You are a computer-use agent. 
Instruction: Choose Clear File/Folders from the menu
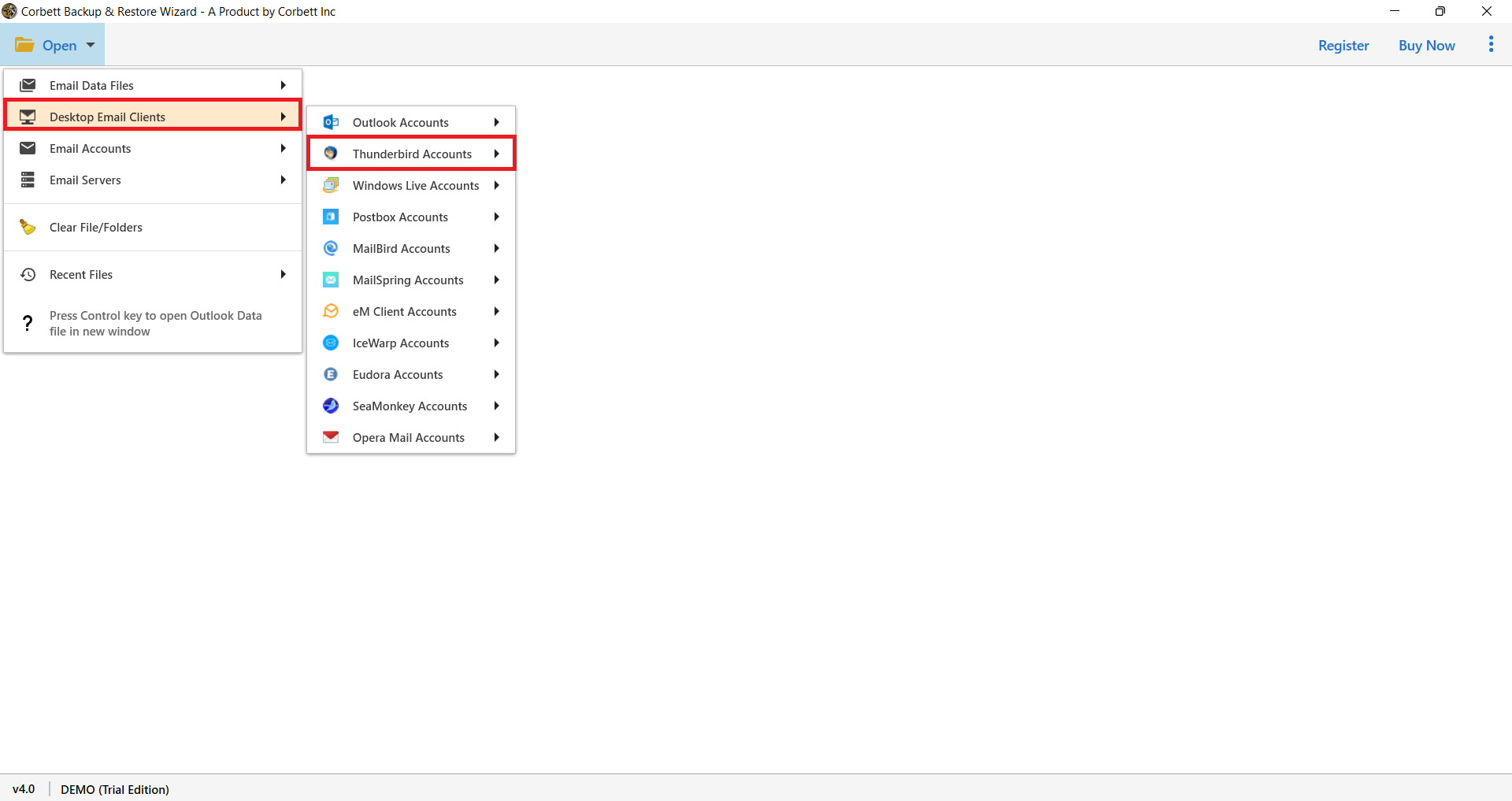click(153, 227)
